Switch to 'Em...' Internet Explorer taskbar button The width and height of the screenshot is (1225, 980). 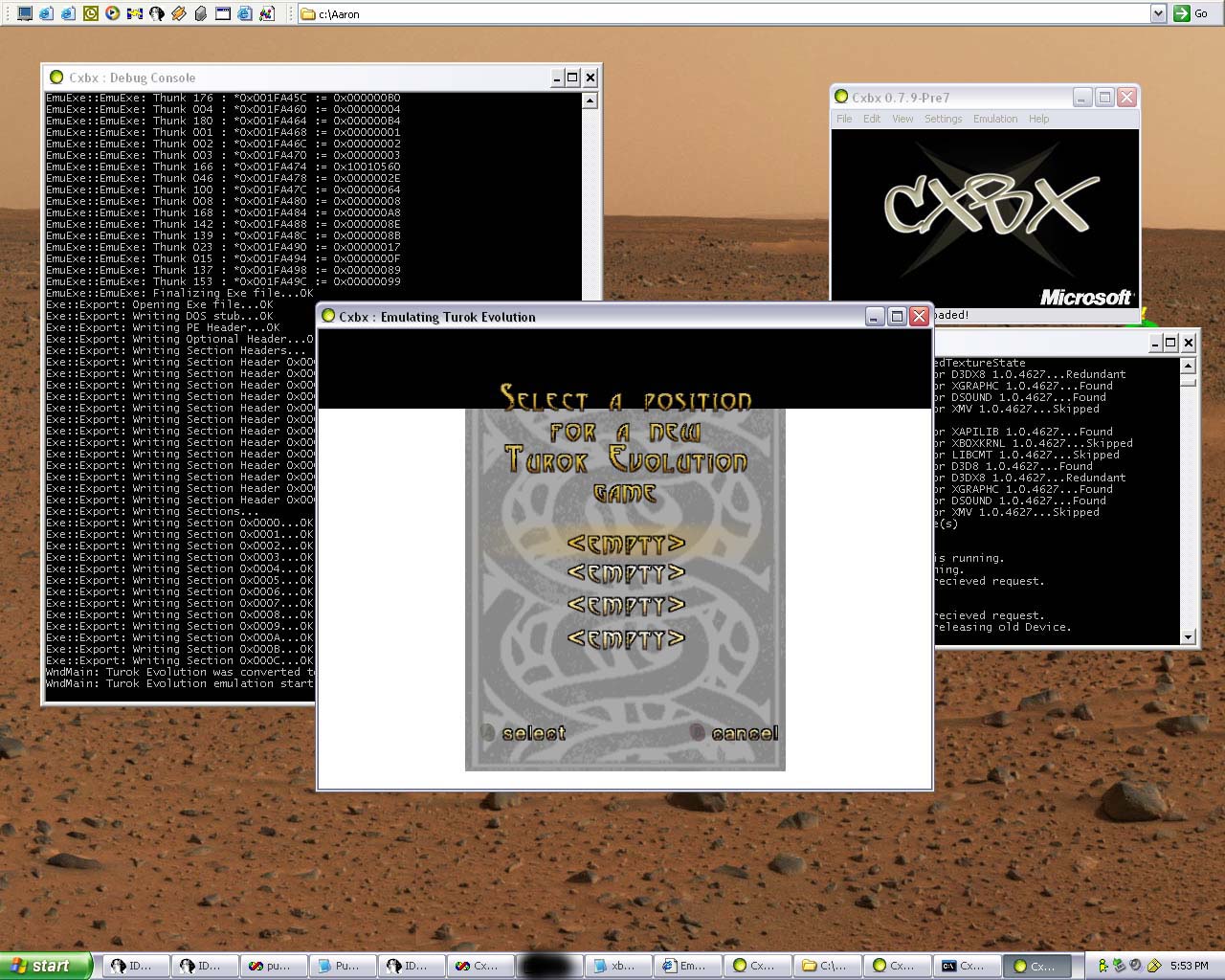687,966
